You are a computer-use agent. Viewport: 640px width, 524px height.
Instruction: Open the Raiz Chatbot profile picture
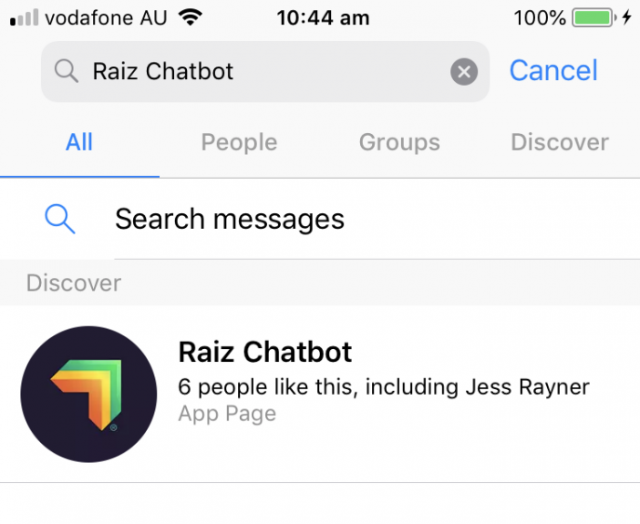(x=89, y=394)
